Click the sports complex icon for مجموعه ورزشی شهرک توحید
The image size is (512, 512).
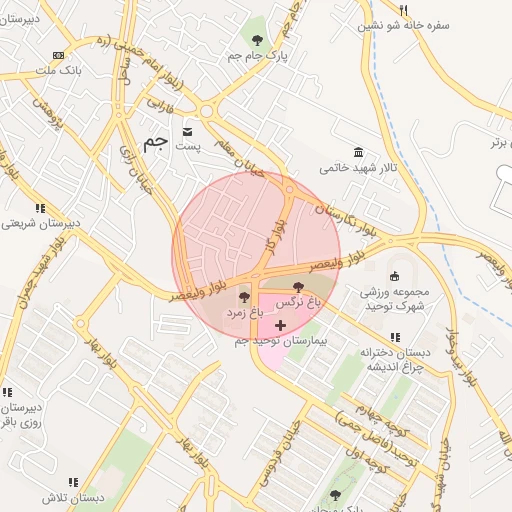[394, 276]
